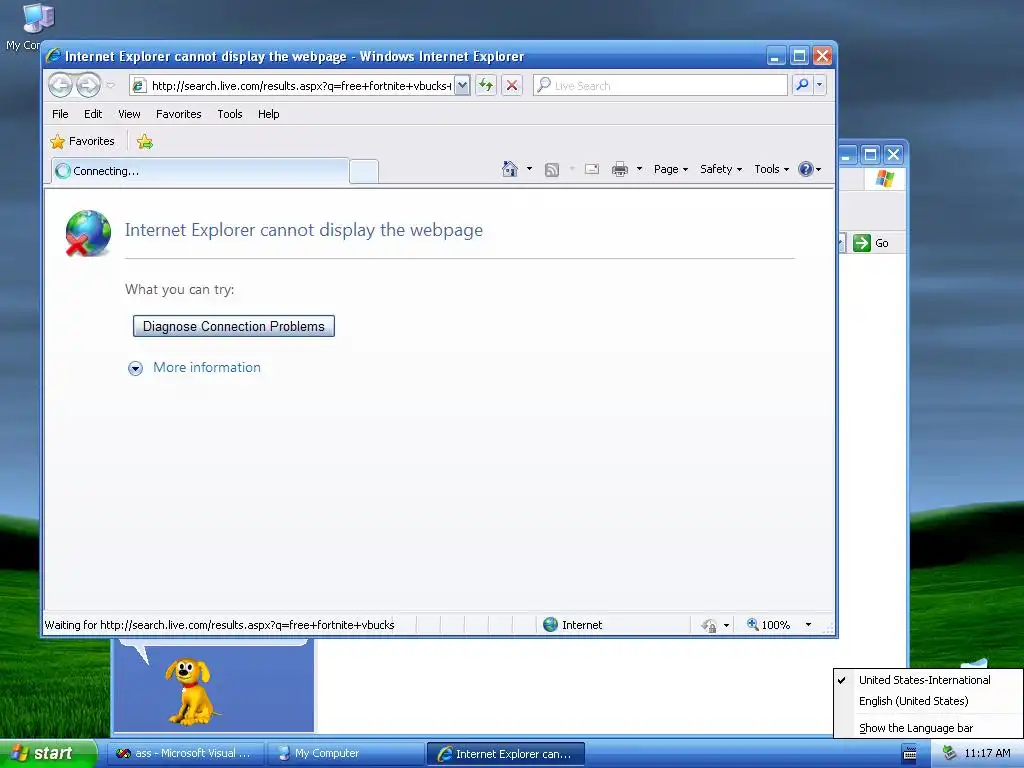The height and width of the screenshot is (768, 1024).
Task: Click Add to Favorites Bar star icon
Action: (x=145, y=141)
